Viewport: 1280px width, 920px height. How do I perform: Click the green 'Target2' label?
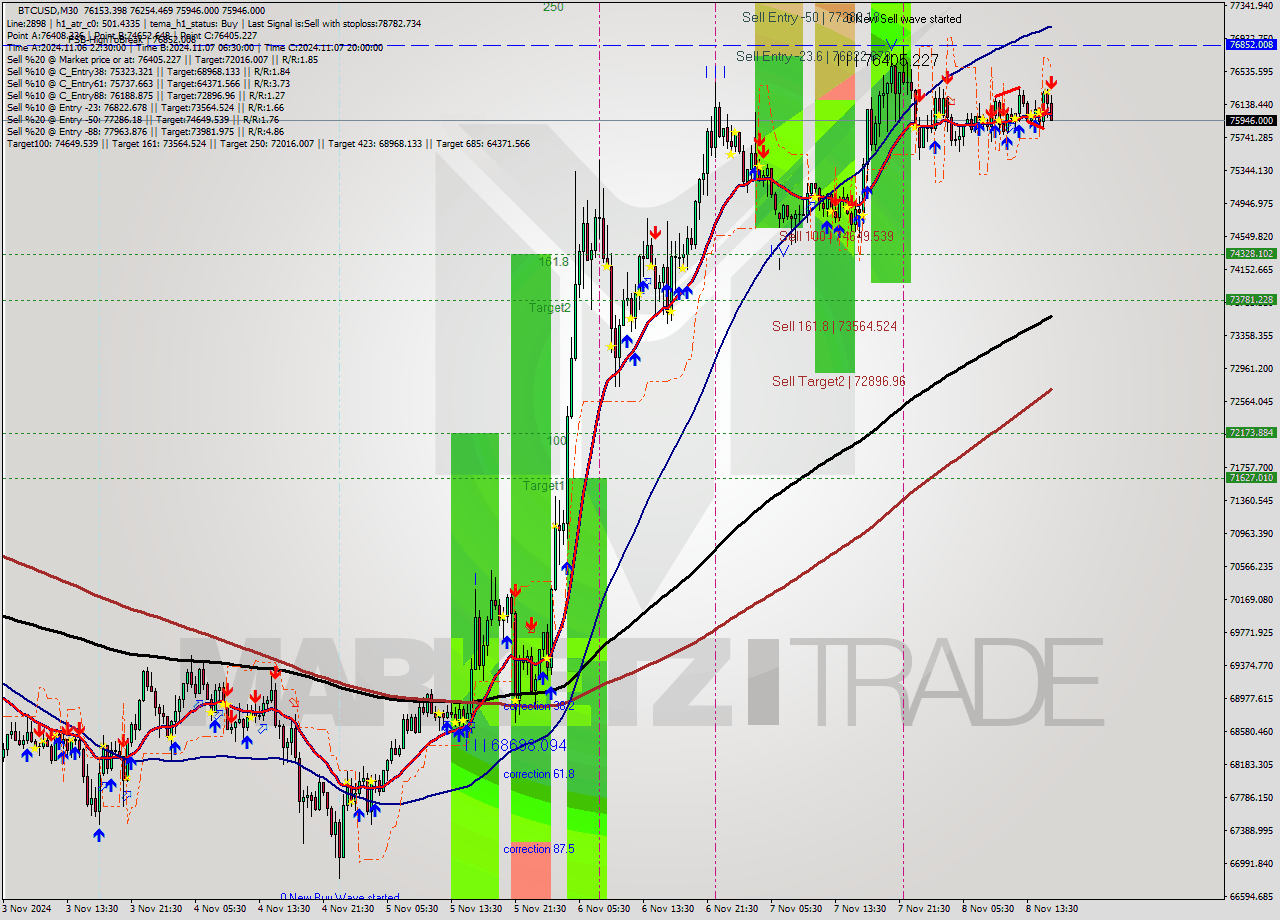(x=549, y=308)
